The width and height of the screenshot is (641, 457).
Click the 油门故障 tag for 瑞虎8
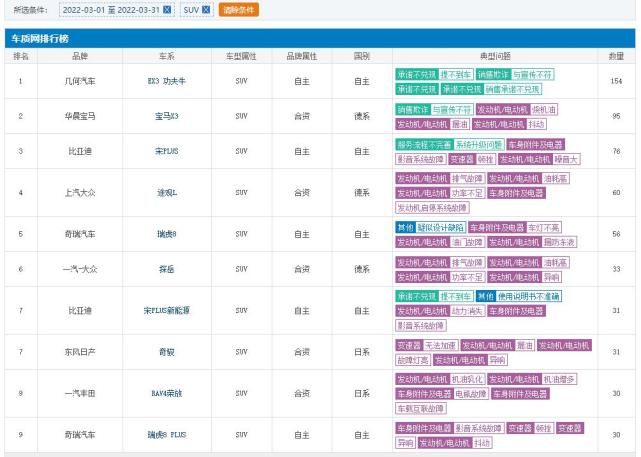[x=467, y=242]
